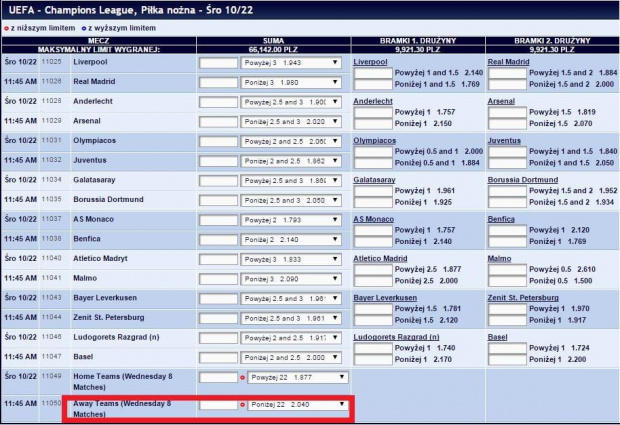Focus stake field for Benfica Poniżej 1 1.769
The image size is (620, 425).
[507, 242]
